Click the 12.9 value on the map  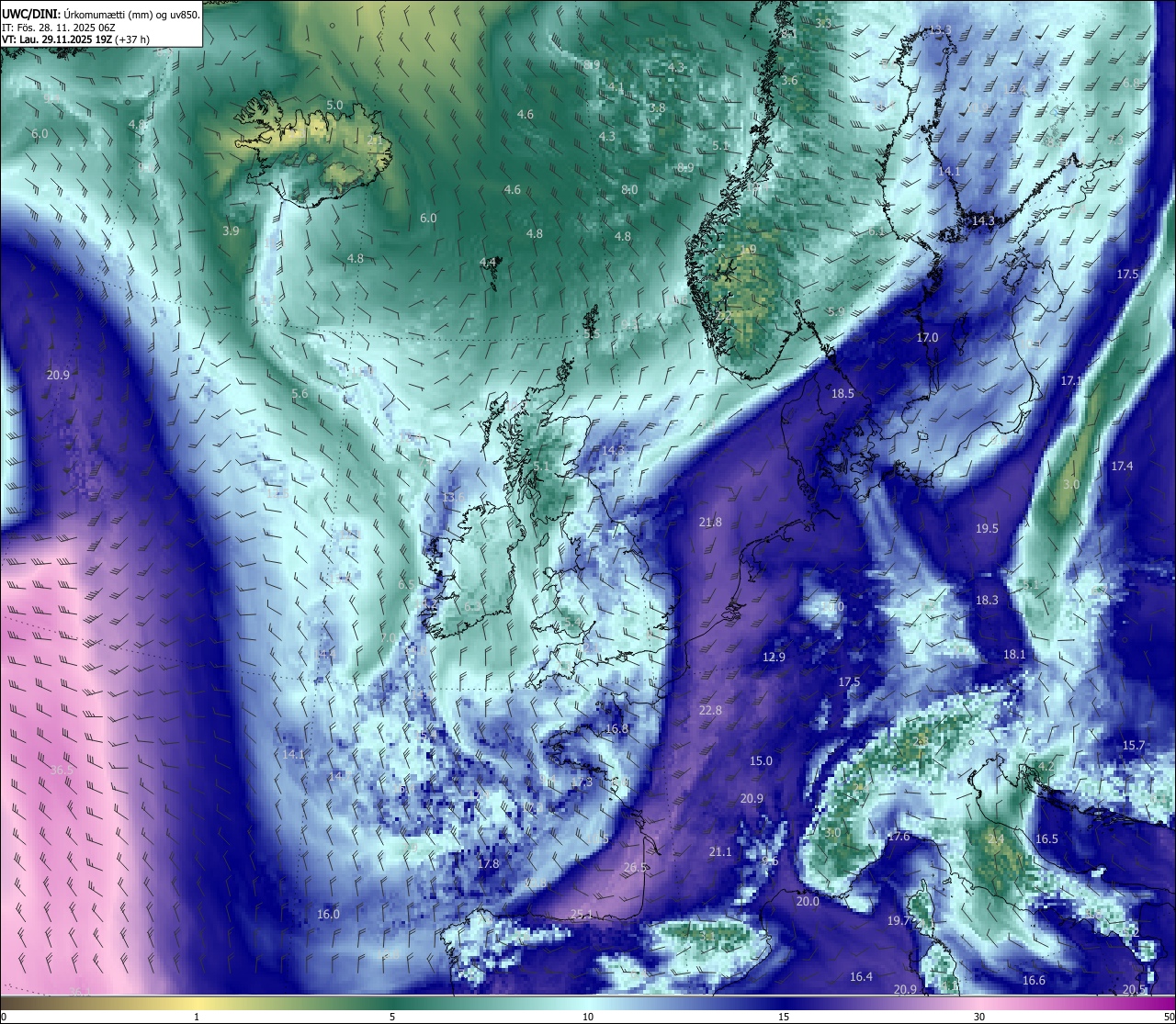pos(774,658)
